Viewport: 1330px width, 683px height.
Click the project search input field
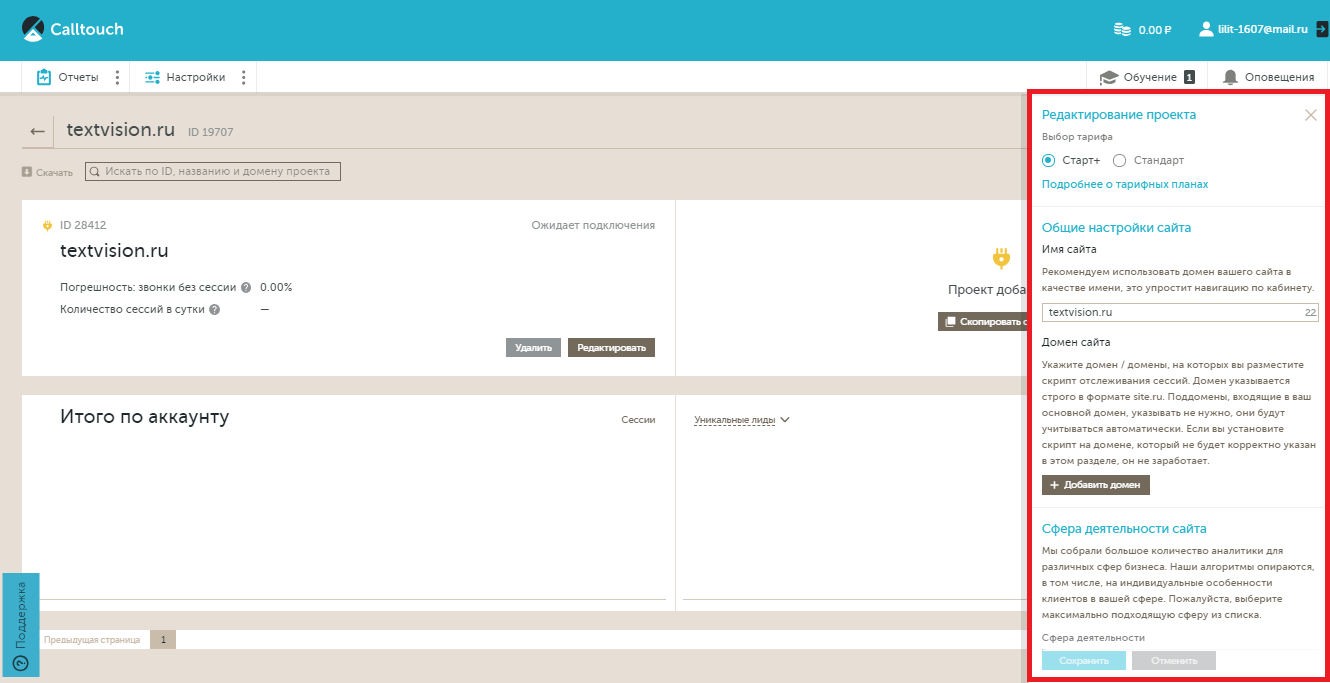pyautogui.click(x=213, y=172)
